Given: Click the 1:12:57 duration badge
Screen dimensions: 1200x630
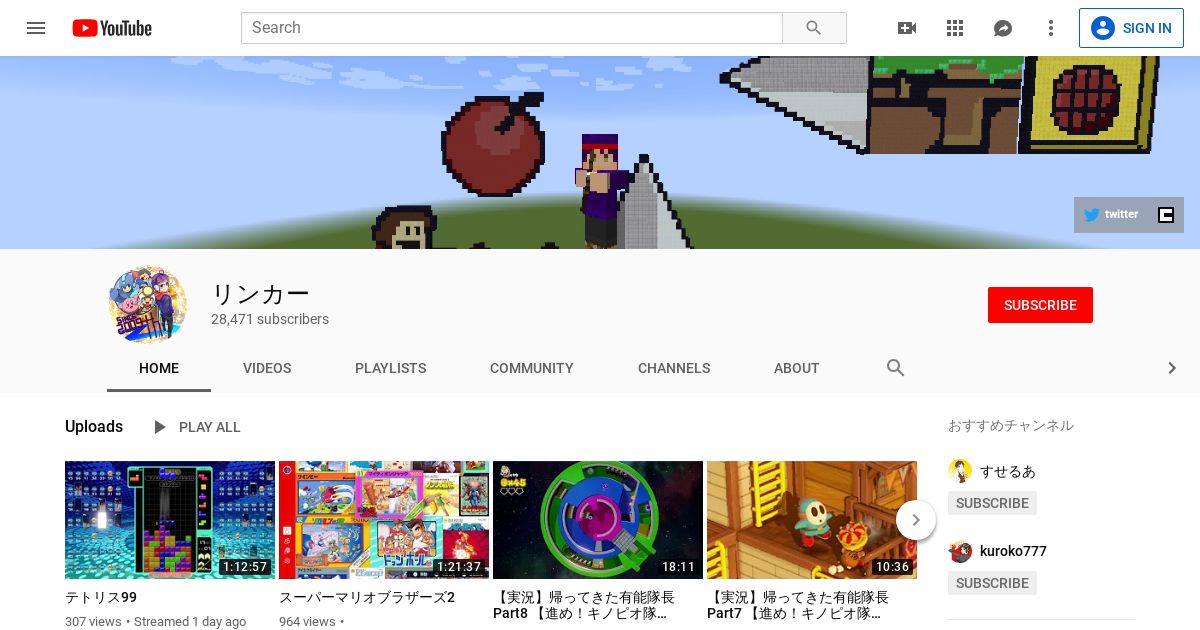Looking at the screenshot, I should coord(245,567).
